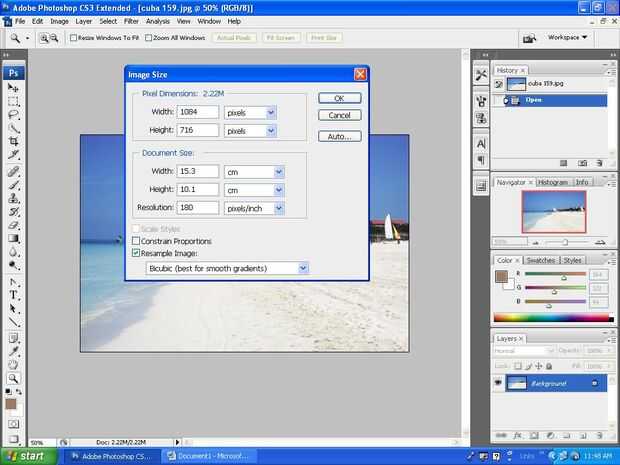Adjust the Navigator zoom slider

(x=565, y=242)
